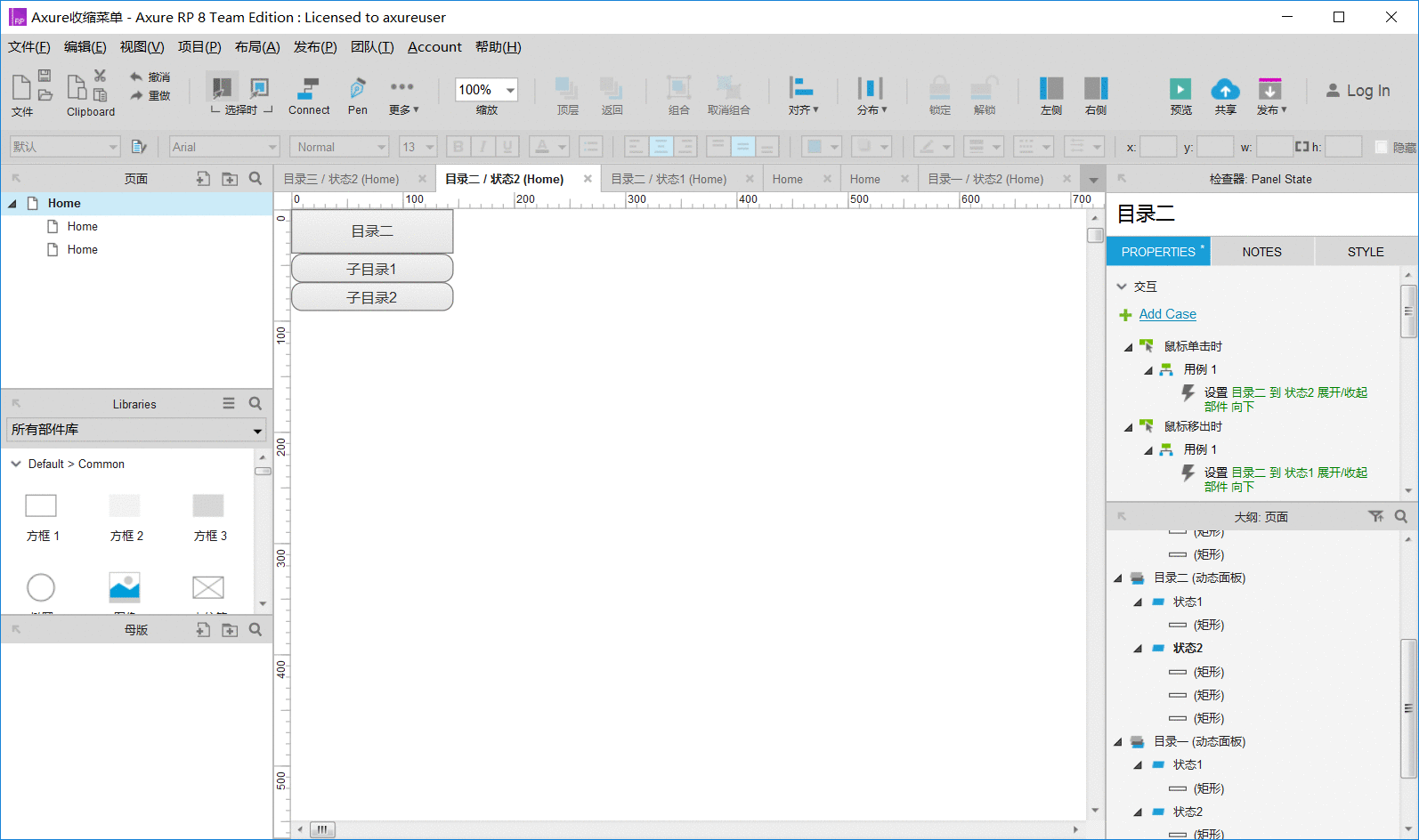Click the 撤消 undo icon
This screenshot has height=840, width=1419.
[x=136, y=77]
